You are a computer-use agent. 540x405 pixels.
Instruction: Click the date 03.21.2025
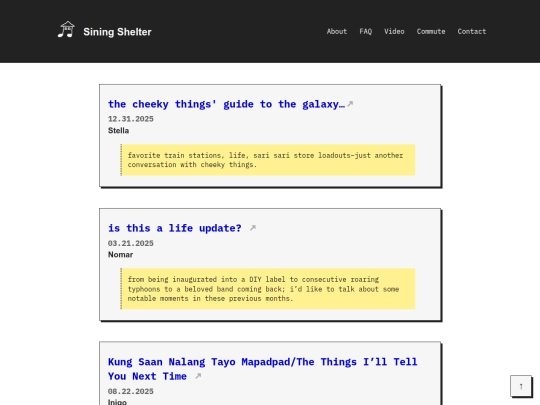131,243
